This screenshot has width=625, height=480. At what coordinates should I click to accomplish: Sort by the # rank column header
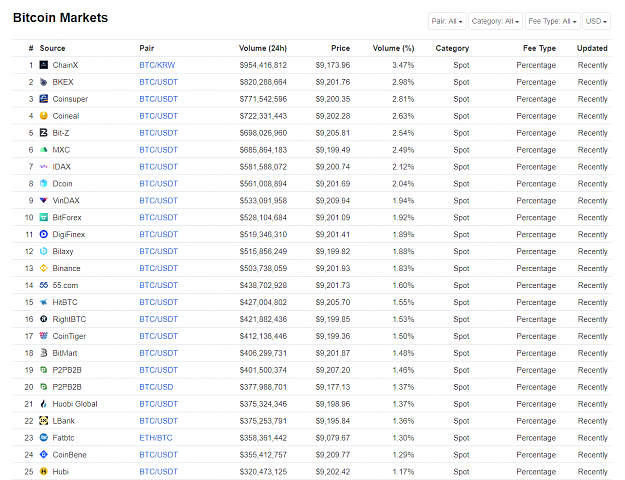(x=31, y=48)
